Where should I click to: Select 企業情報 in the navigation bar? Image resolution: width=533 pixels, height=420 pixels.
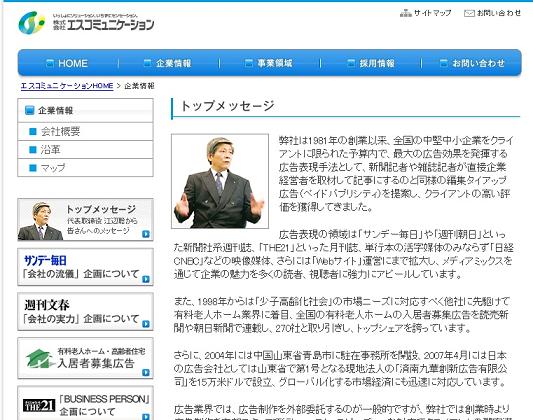click(x=168, y=63)
